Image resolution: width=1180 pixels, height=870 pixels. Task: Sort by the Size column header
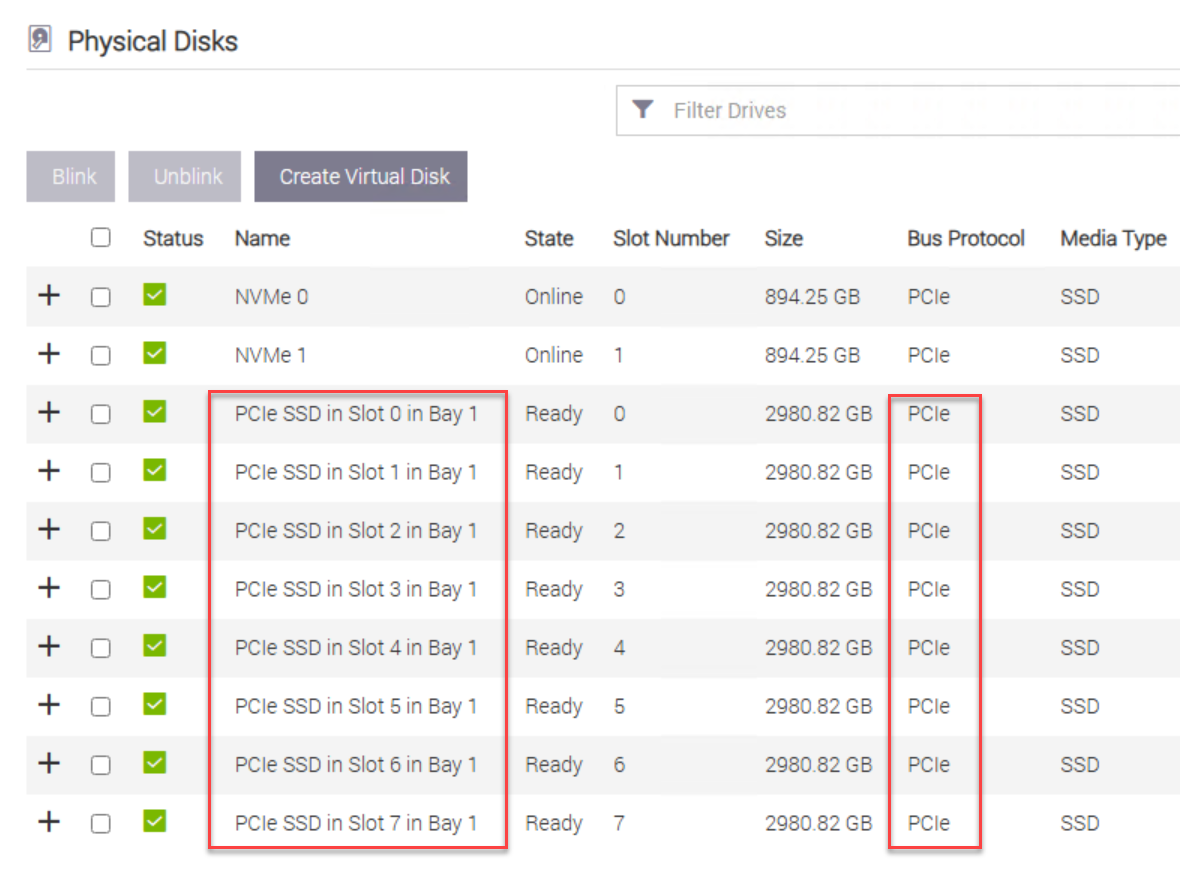[783, 239]
